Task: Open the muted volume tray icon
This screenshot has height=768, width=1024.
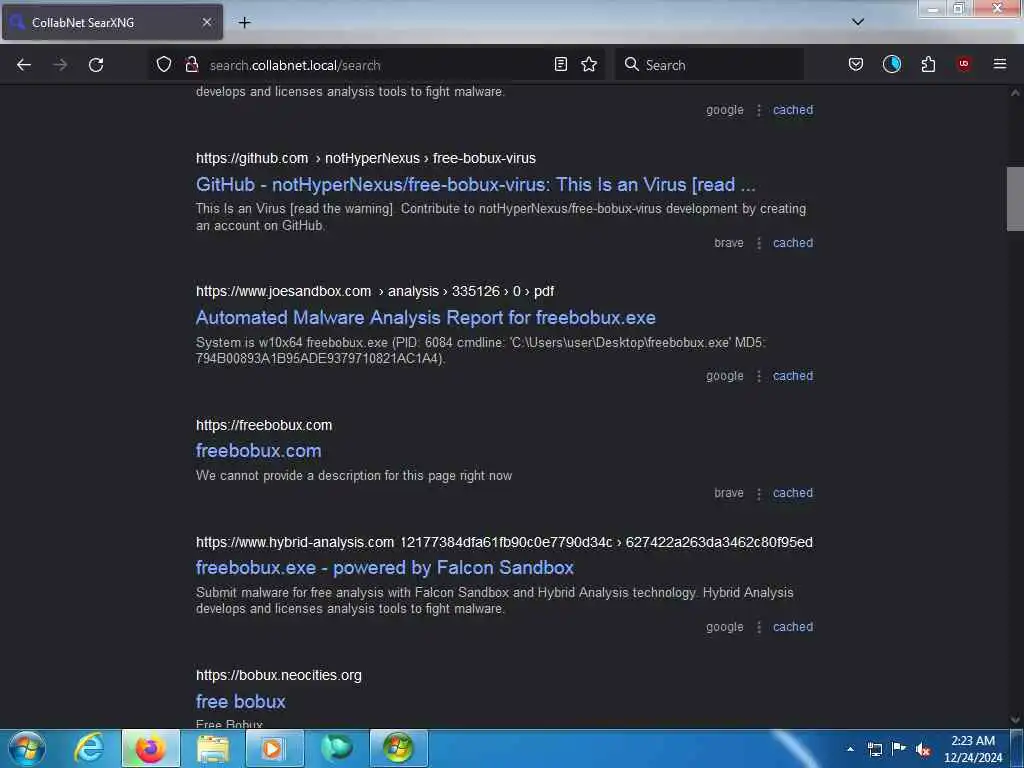Action: pos(923,749)
